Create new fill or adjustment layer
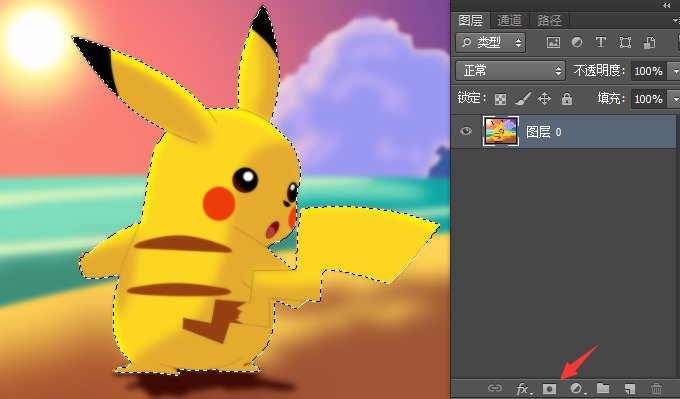This screenshot has width=680, height=399. (577, 388)
